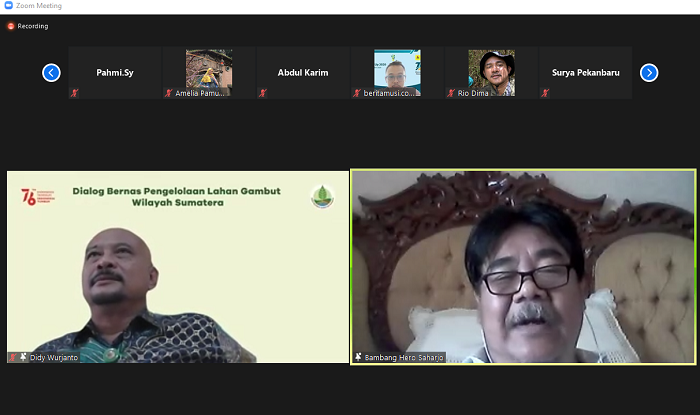The height and width of the screenshot is (415, 700).
Task: Select Pahmi.Sy participant tile
Action: point(115,72)
